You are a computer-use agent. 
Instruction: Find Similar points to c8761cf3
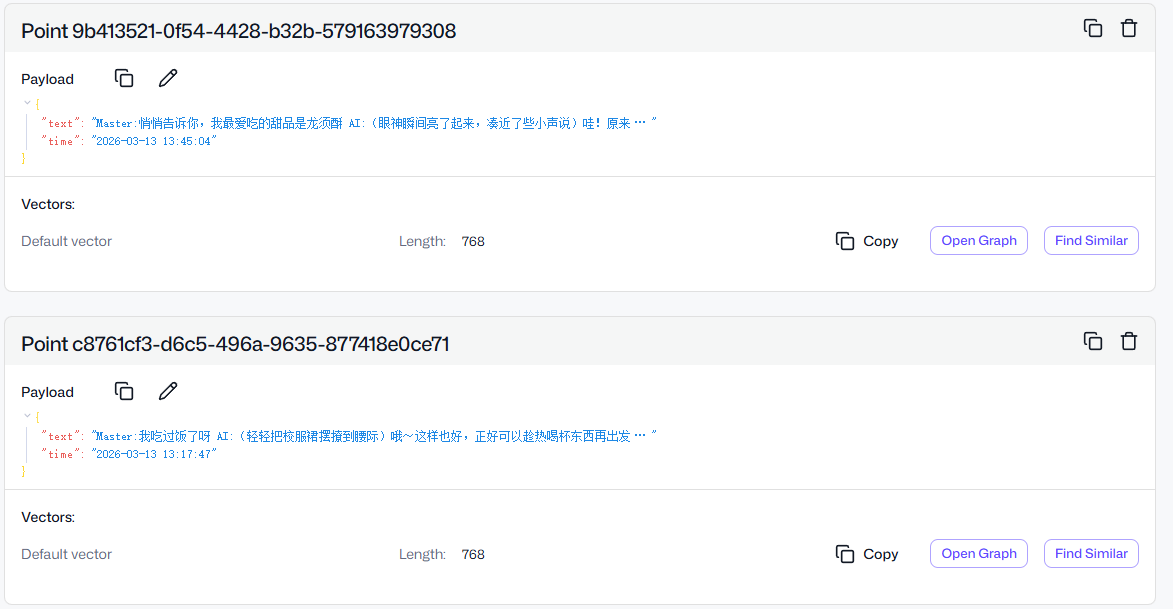point(1091,553)
